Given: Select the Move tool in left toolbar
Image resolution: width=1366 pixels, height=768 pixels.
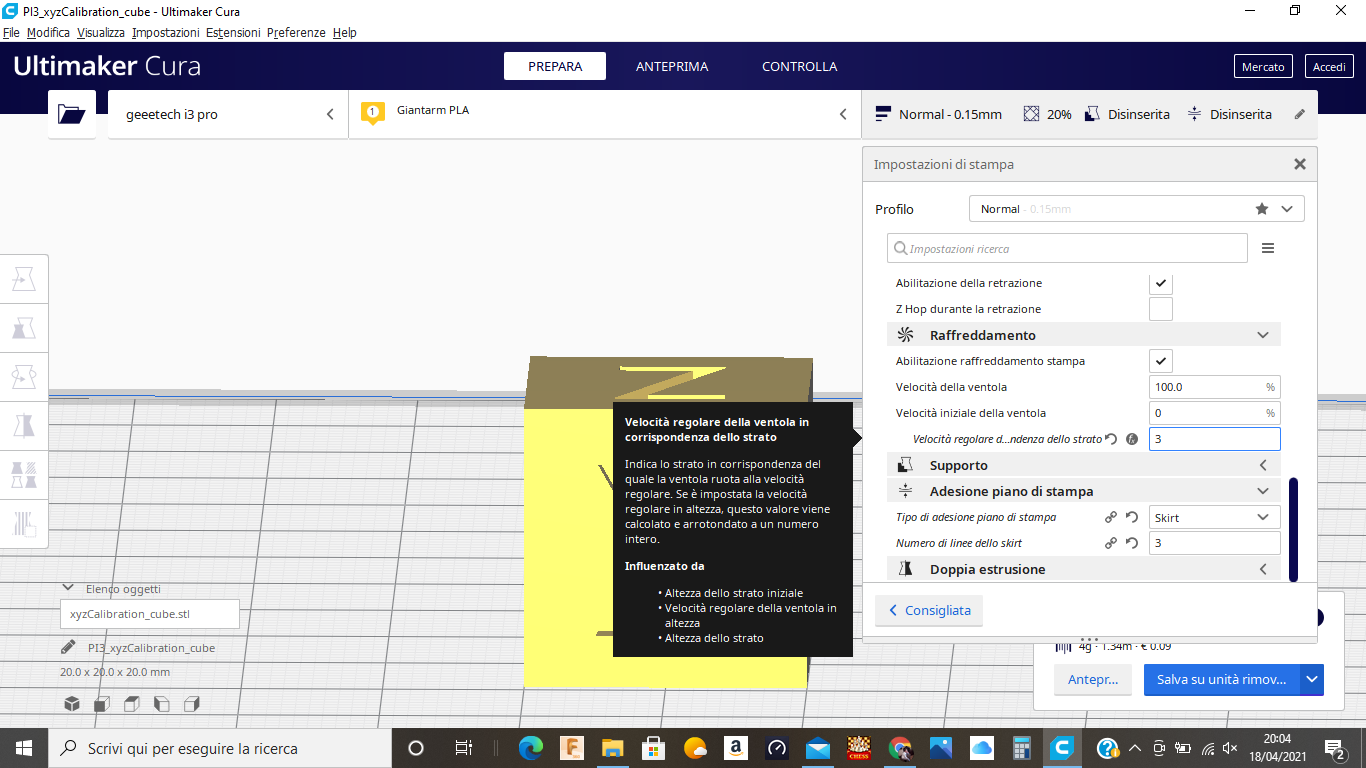Looking at the screenshot, I should point(24,279).
